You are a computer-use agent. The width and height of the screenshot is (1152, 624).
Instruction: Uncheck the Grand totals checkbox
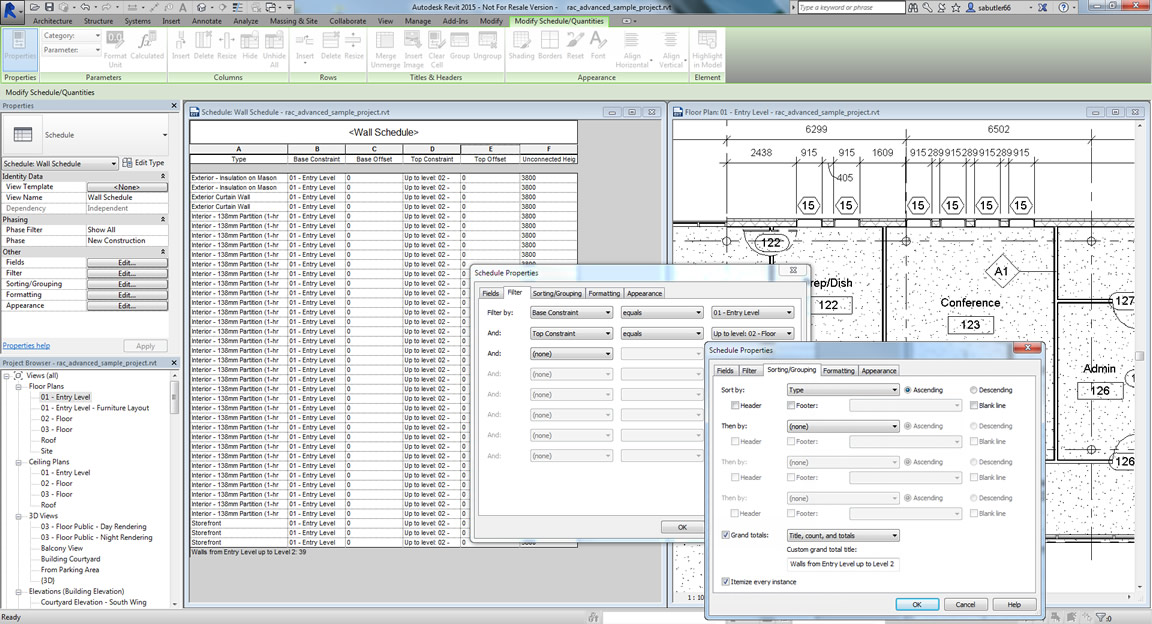(725, 536)
